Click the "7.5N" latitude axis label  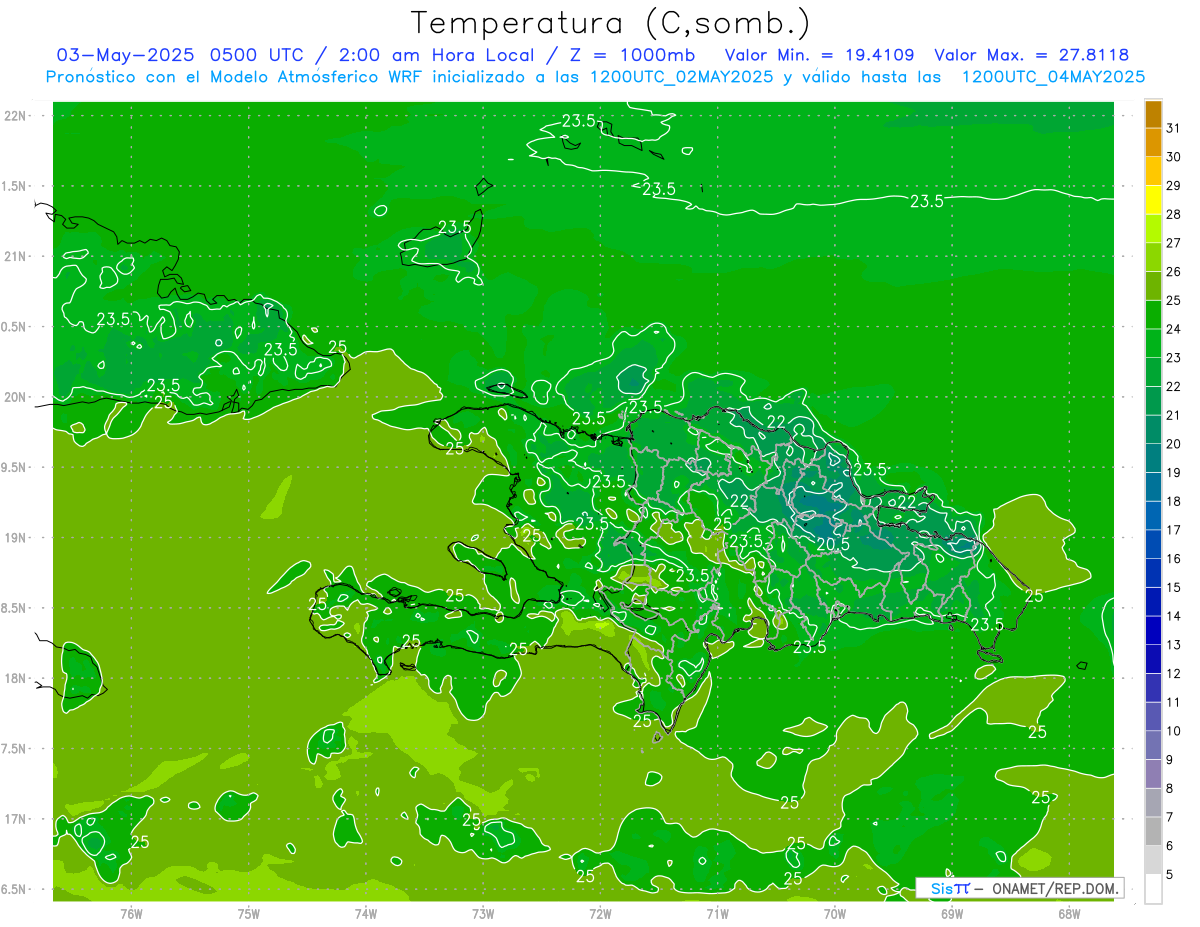(x=15, y=749)
